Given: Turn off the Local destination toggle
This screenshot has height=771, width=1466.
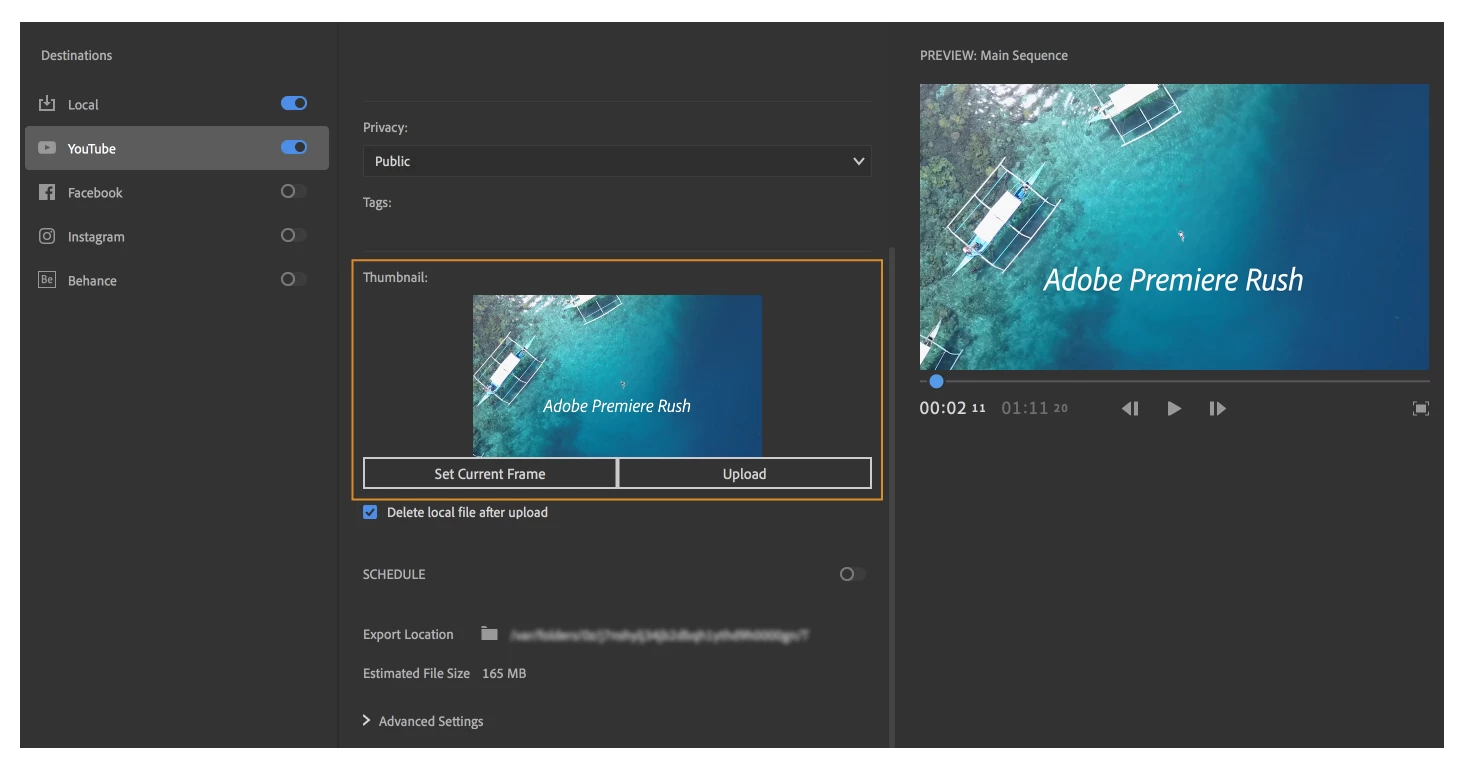Looking at the screenshot, I should point(294,103).
